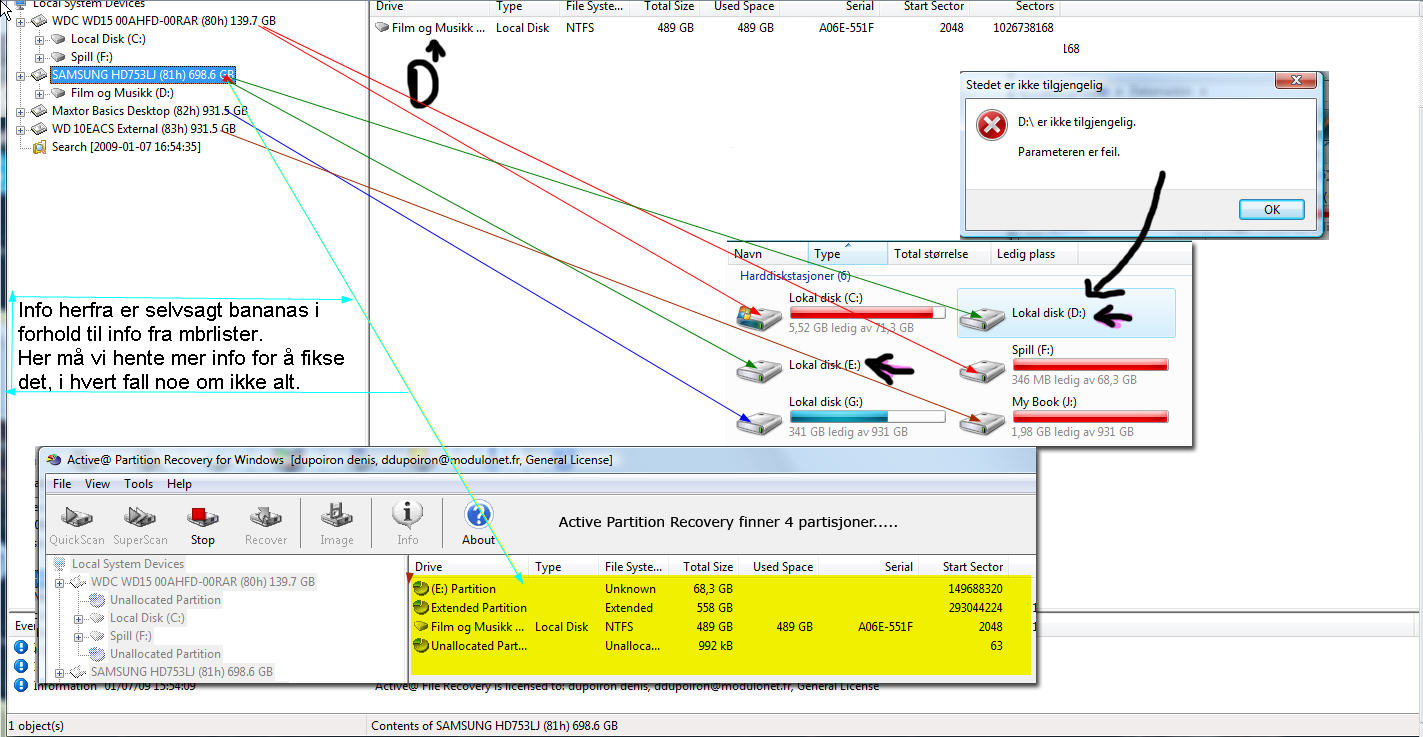
Task: Click 'Contents of SAMSUNG HD753LJ' status bar text
Action: click(x=494, y=726)
